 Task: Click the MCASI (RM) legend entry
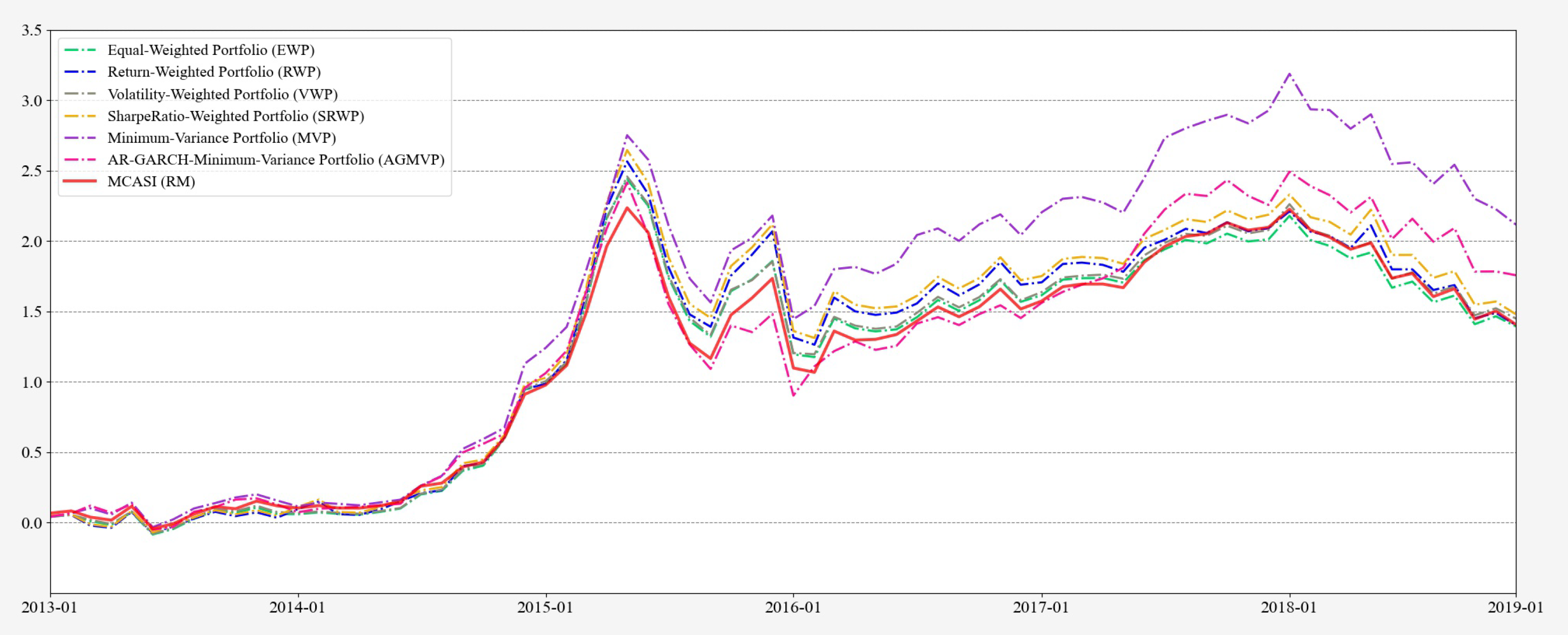click(x=151, y=181)
